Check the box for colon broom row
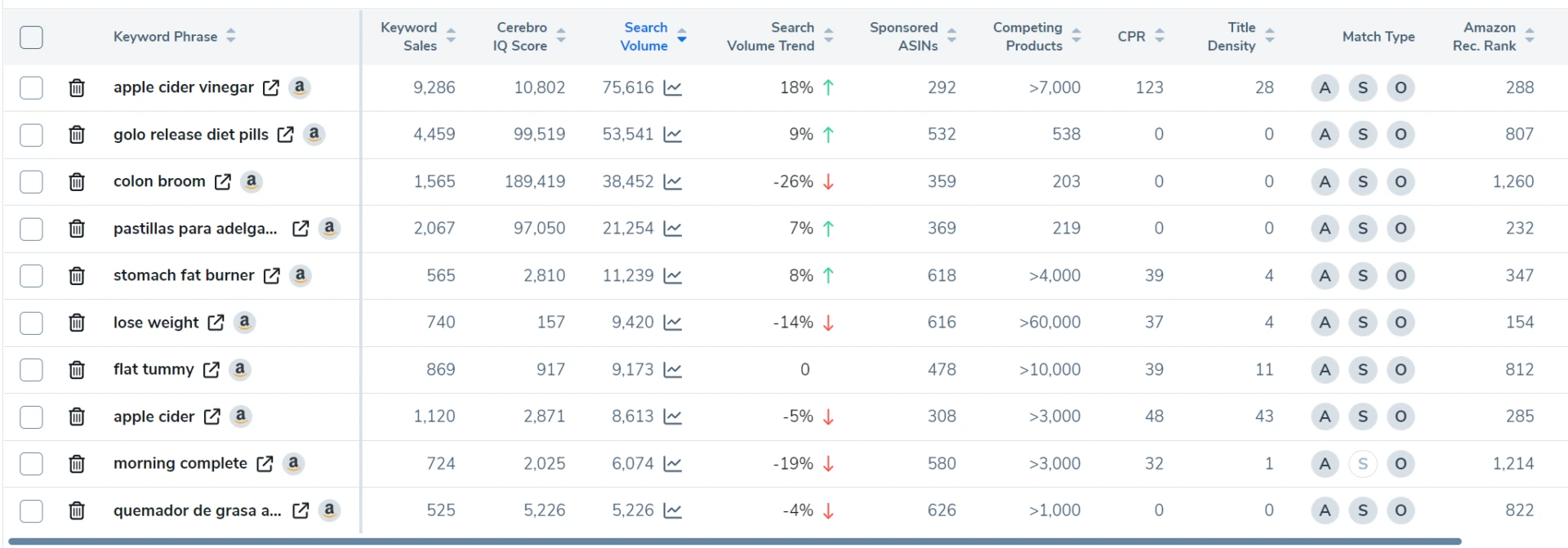Screen dimensions: 1568x548 (x=31, y=181)
